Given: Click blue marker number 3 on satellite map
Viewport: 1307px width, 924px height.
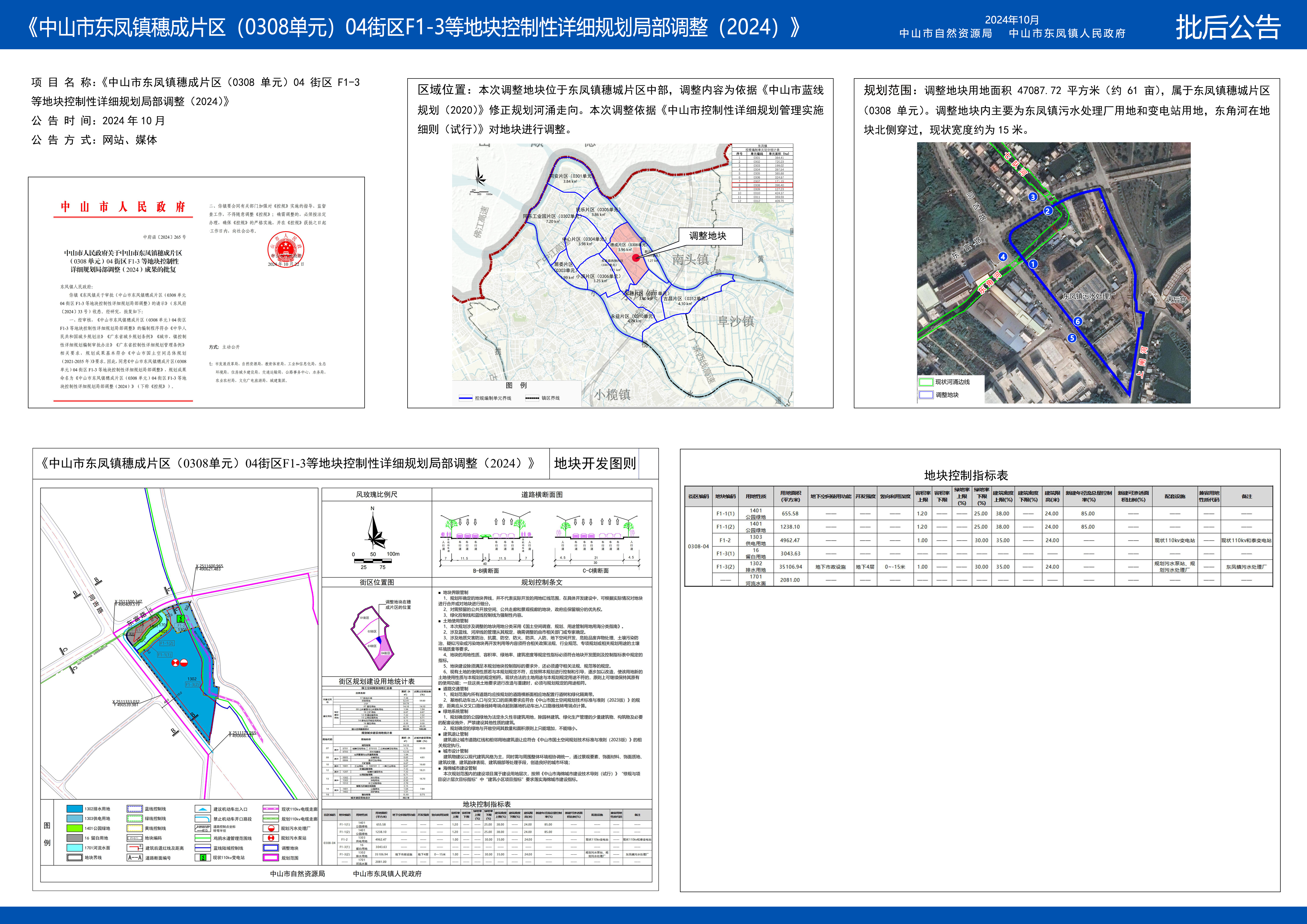Looking at the screenshot, I should (x=1033, y=197).
